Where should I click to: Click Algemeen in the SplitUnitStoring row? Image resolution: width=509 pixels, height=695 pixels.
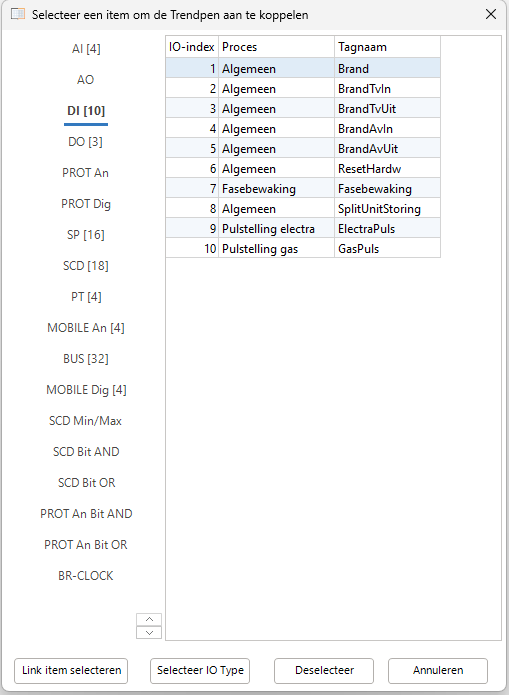click(x=276, y=209)
